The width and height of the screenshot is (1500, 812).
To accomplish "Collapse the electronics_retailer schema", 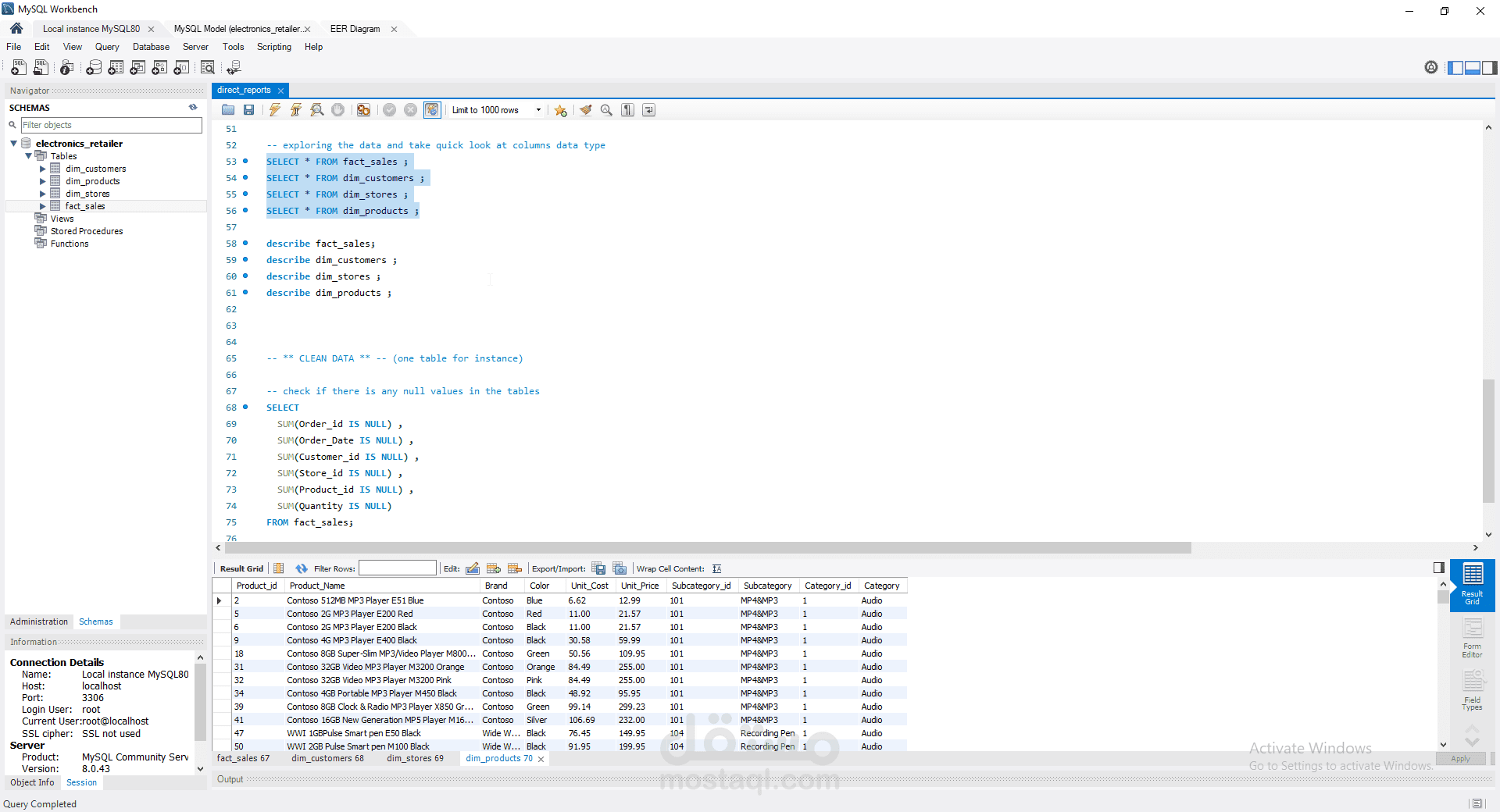I will click(x=14, y=144).
